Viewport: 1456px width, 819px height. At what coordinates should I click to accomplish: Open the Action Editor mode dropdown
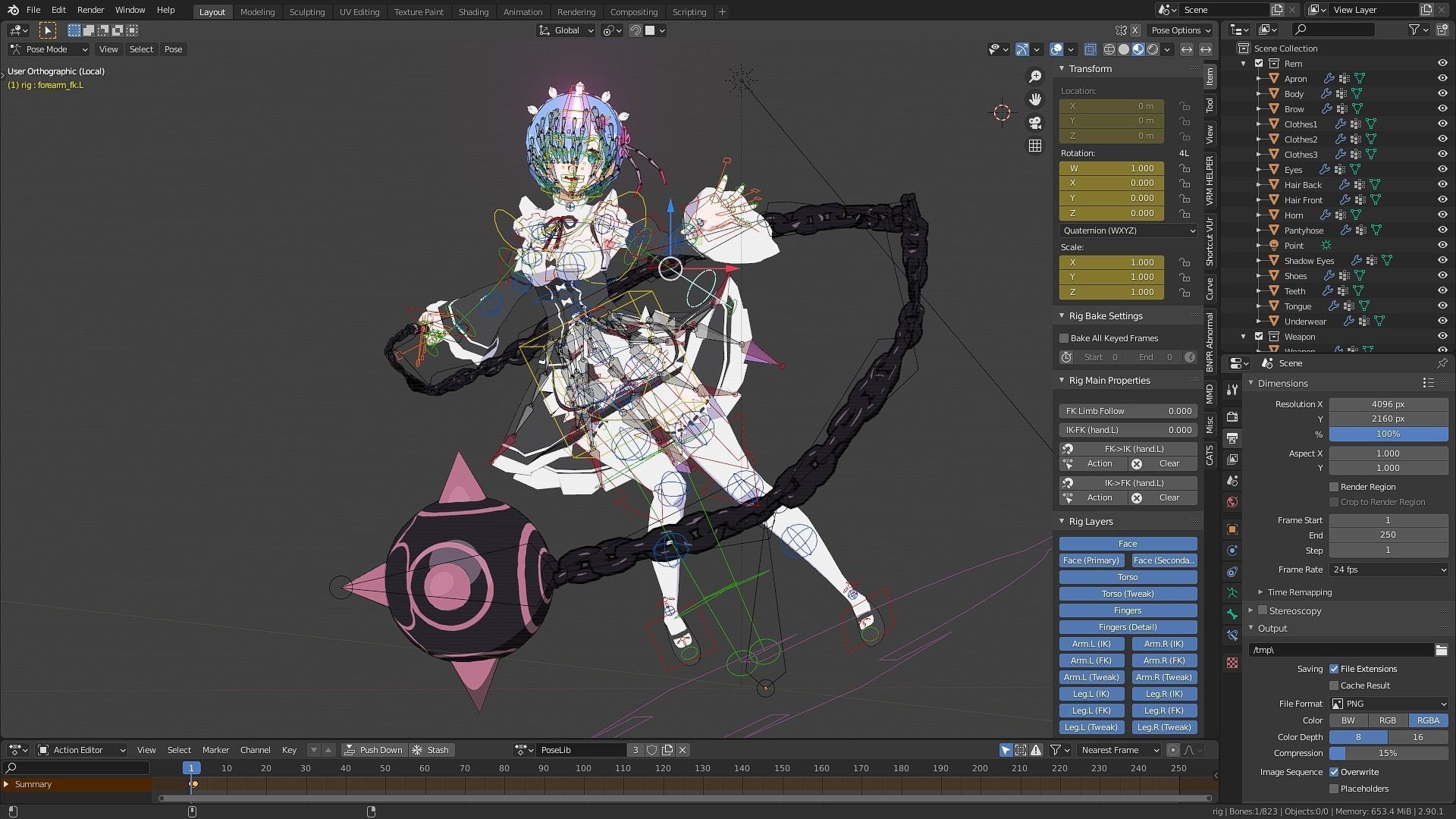(x=82, y=750)
